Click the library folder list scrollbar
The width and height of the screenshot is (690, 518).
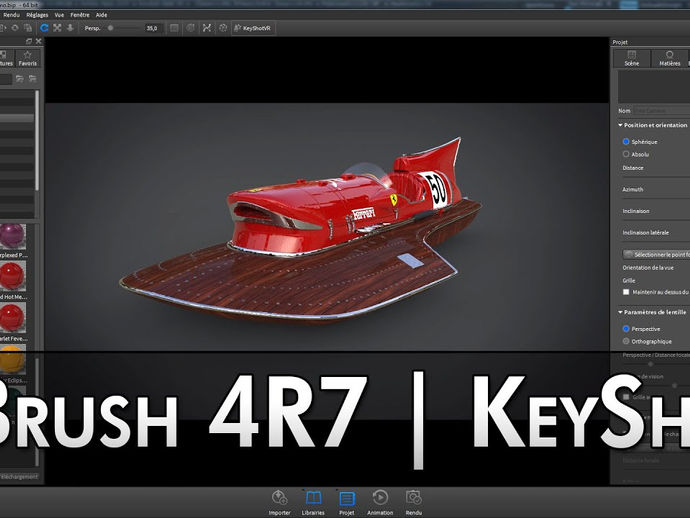tap(37, 141)
